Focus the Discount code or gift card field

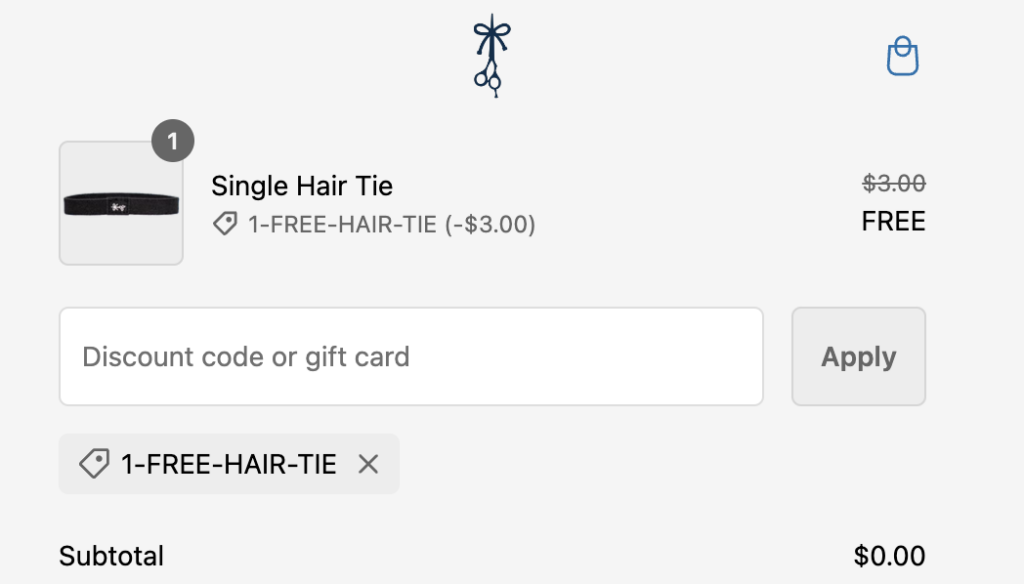411,357
